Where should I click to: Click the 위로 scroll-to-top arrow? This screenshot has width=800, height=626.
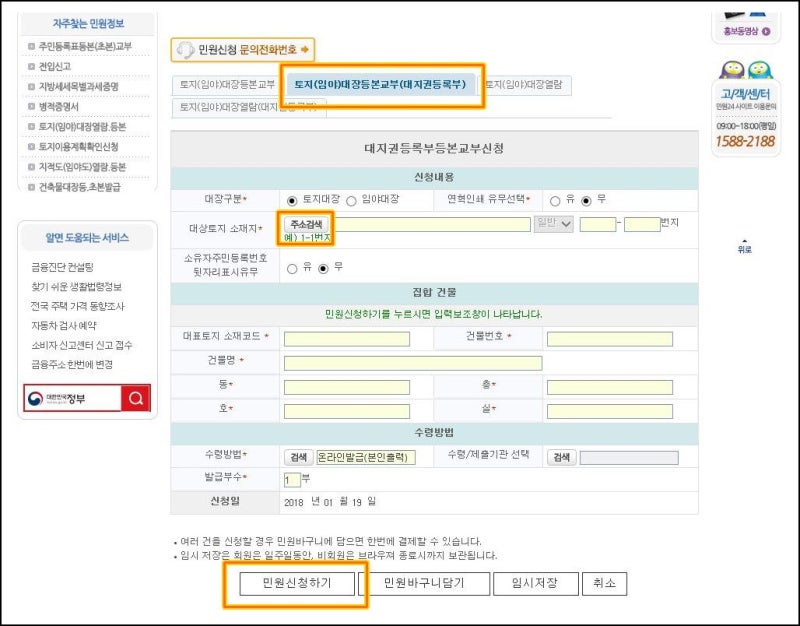[x=744, y=246]
